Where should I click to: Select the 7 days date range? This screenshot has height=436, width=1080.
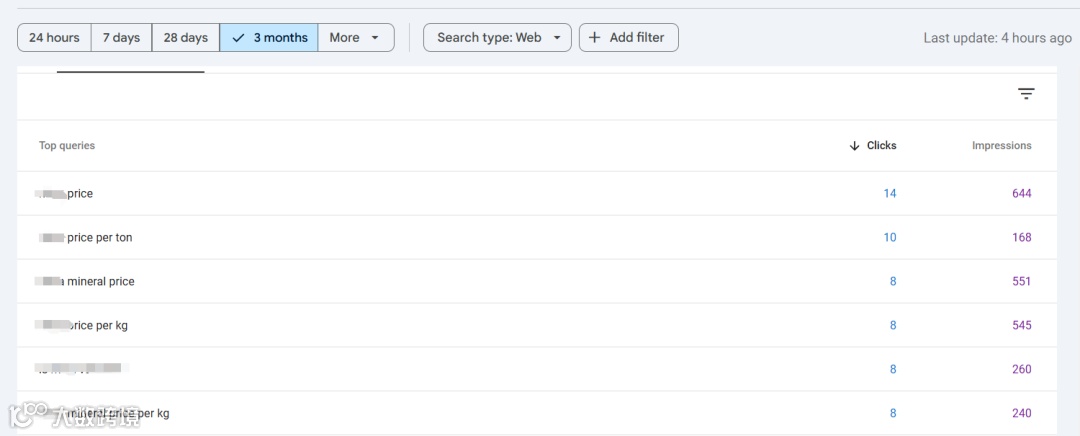[x=121, y=38]
